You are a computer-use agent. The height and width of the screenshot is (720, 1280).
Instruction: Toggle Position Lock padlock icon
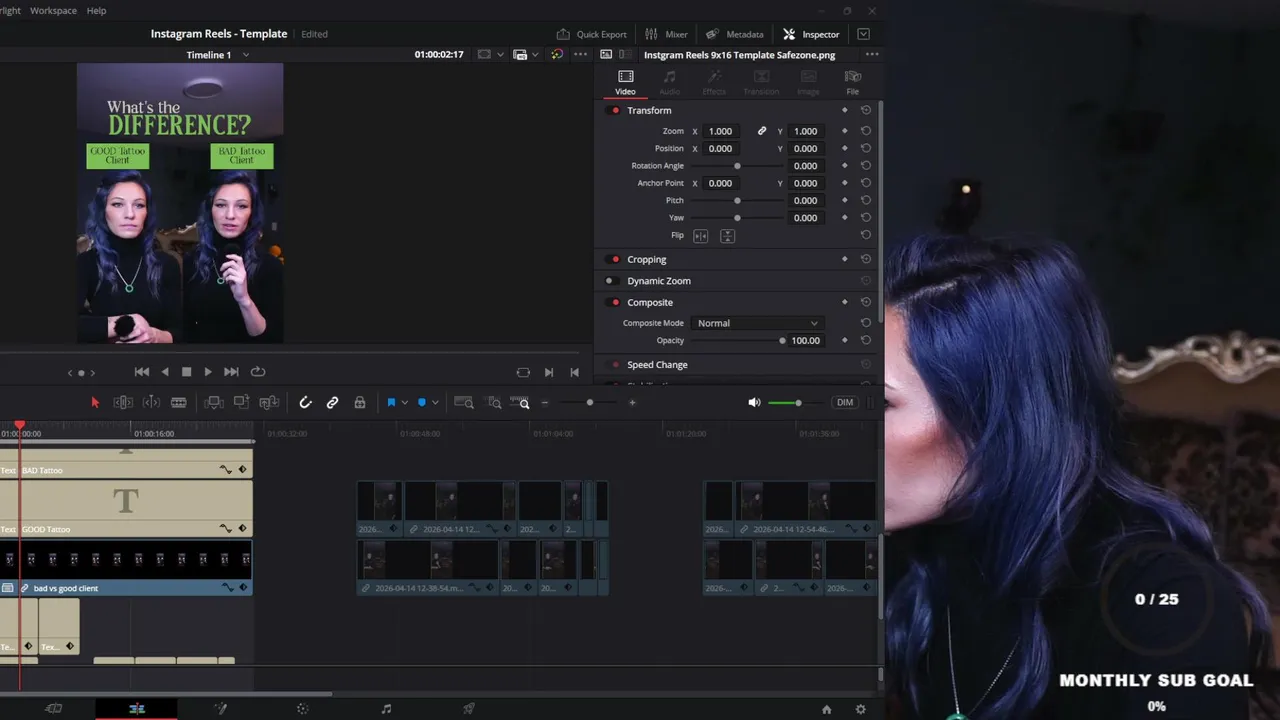[359, 402]
